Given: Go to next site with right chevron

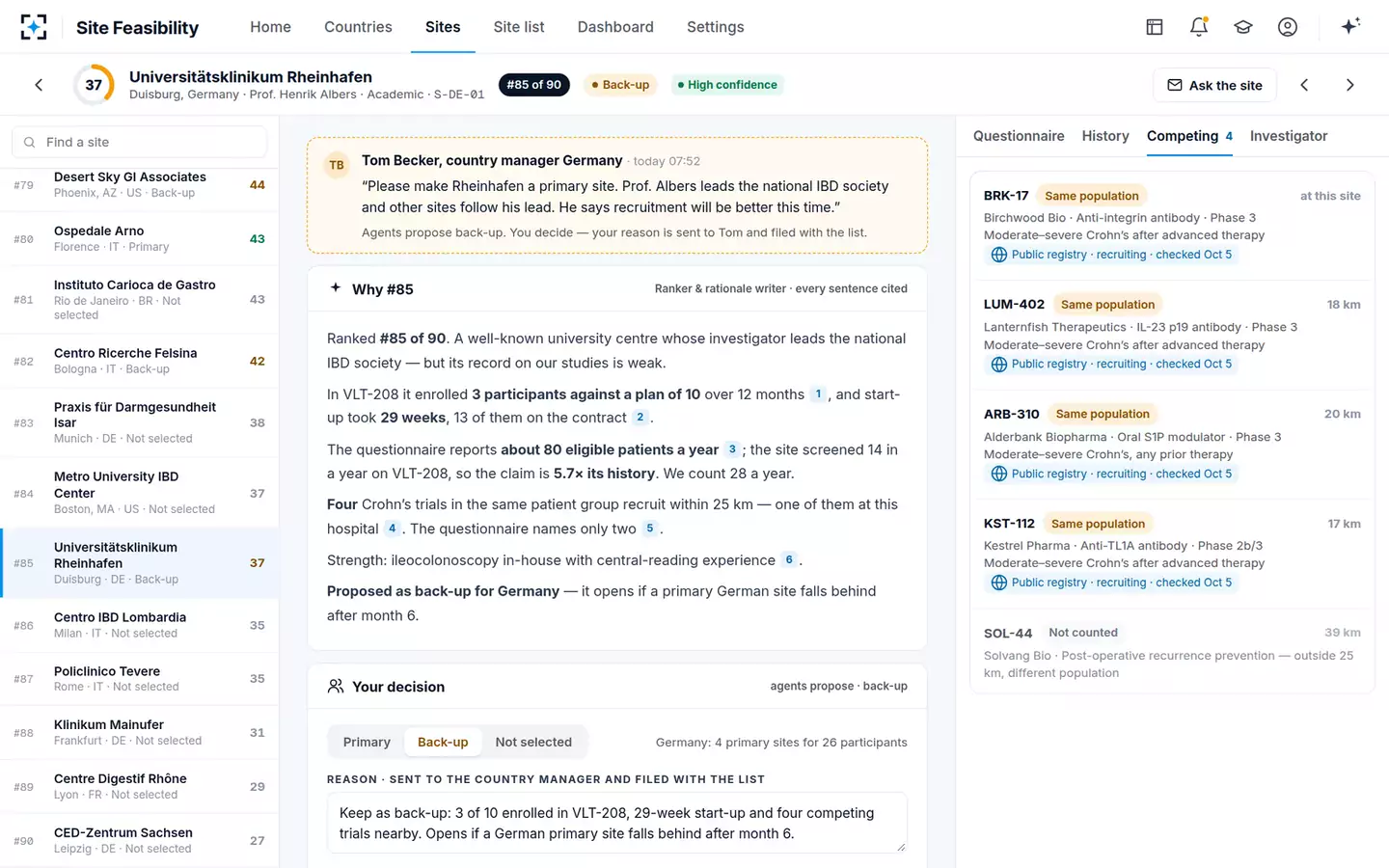Looking at the screenshot, I should tap(1350, 85).
